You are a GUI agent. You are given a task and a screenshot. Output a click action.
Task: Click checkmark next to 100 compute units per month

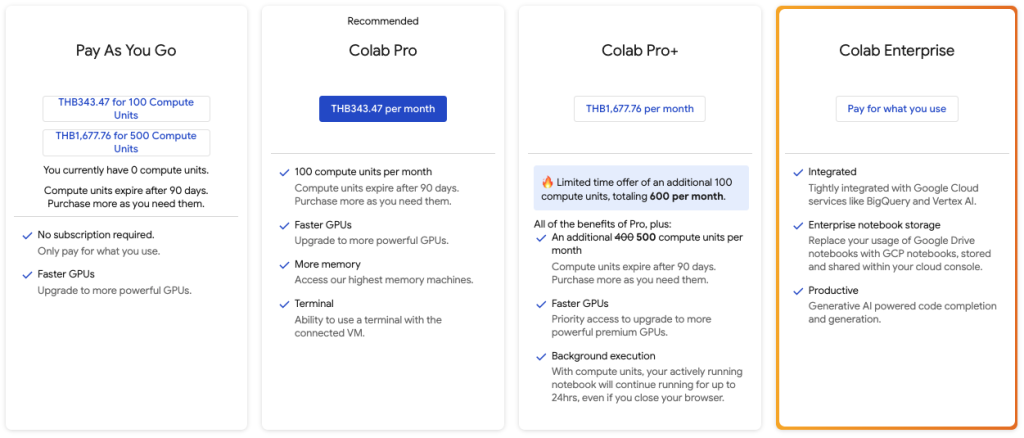pyautogui.click(x=284, y=172)
